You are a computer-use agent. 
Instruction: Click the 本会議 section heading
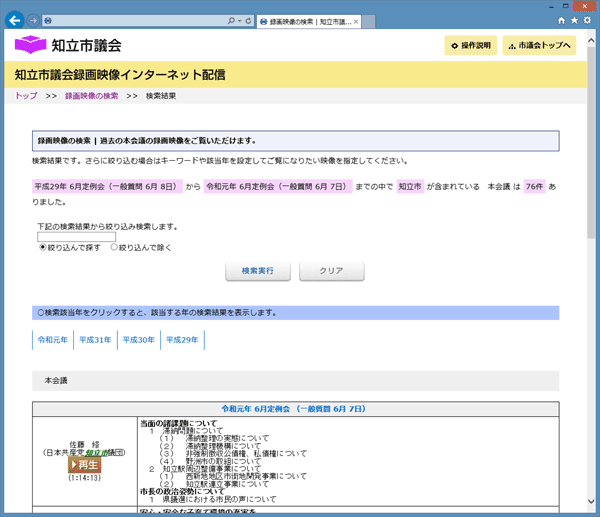(56, 381)
